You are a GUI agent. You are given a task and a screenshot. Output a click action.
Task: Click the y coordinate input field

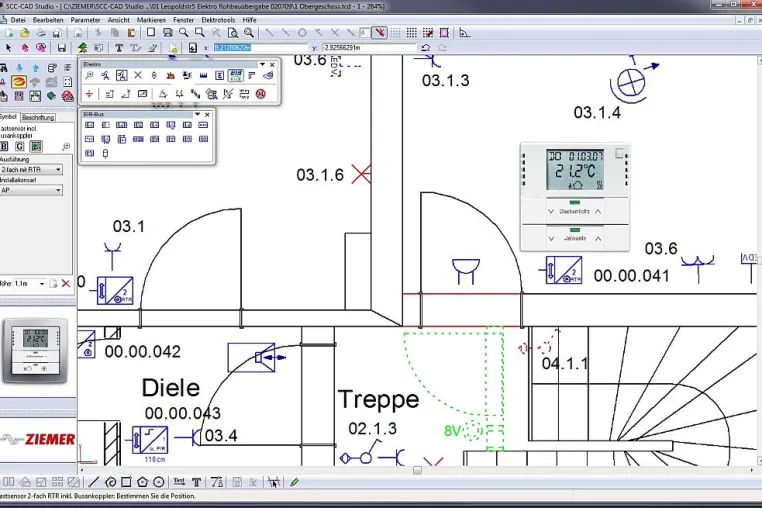tap(369, 48)
